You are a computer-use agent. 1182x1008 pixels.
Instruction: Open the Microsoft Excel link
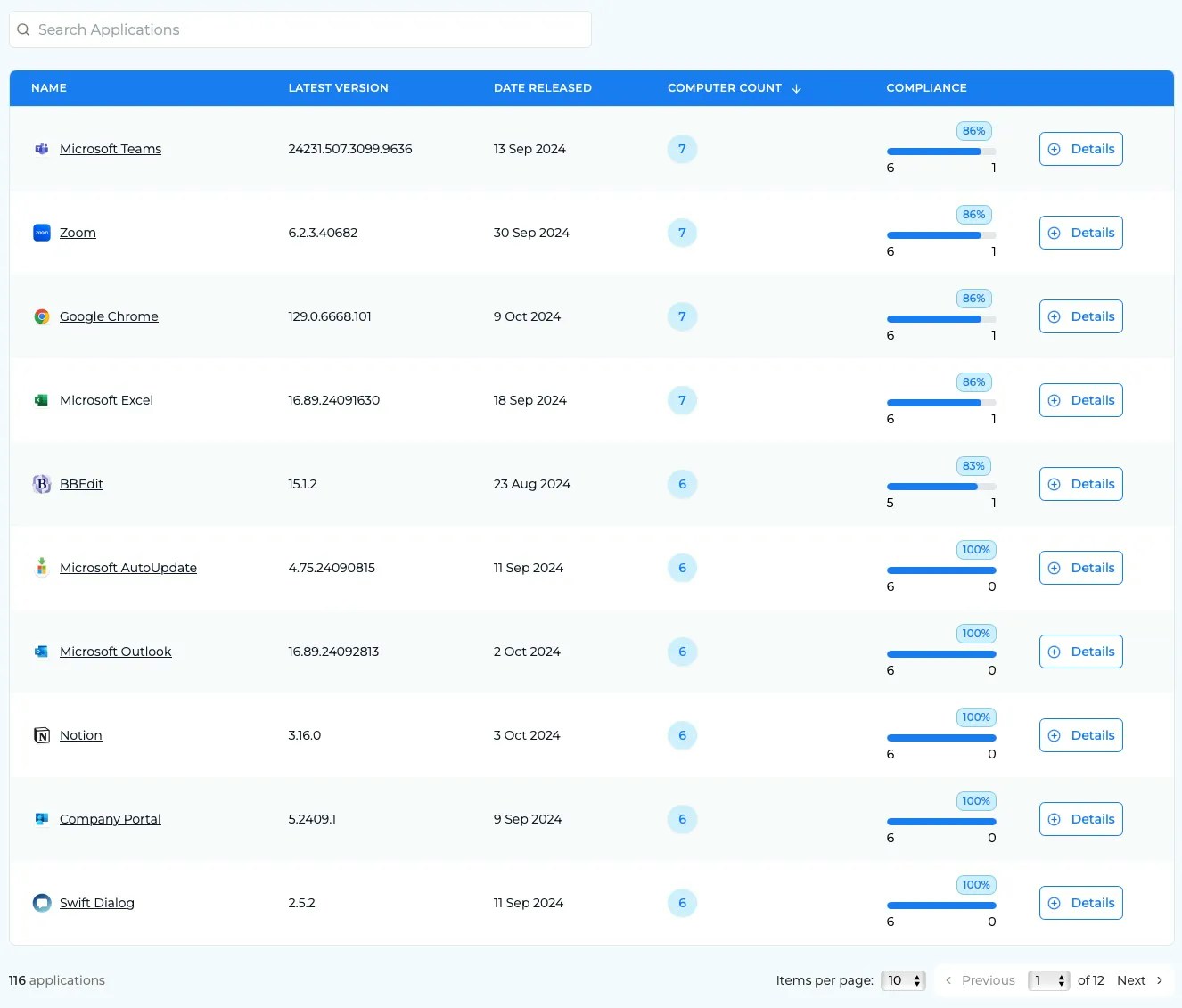tap(106, 400)
